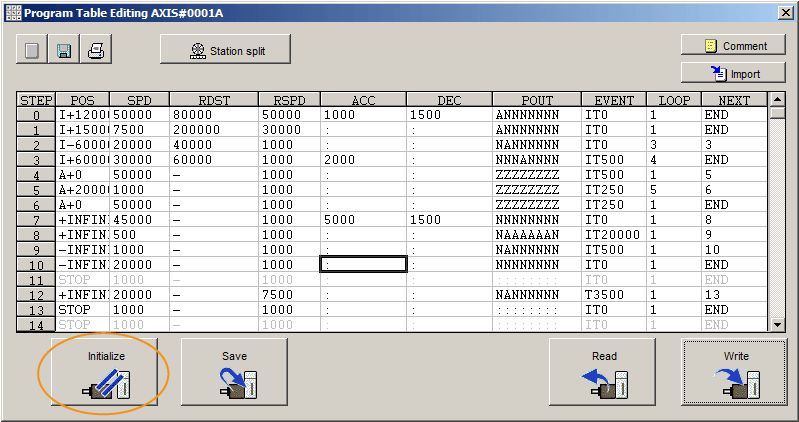Click the POUT cell showing NAAAAAAN

536,235
